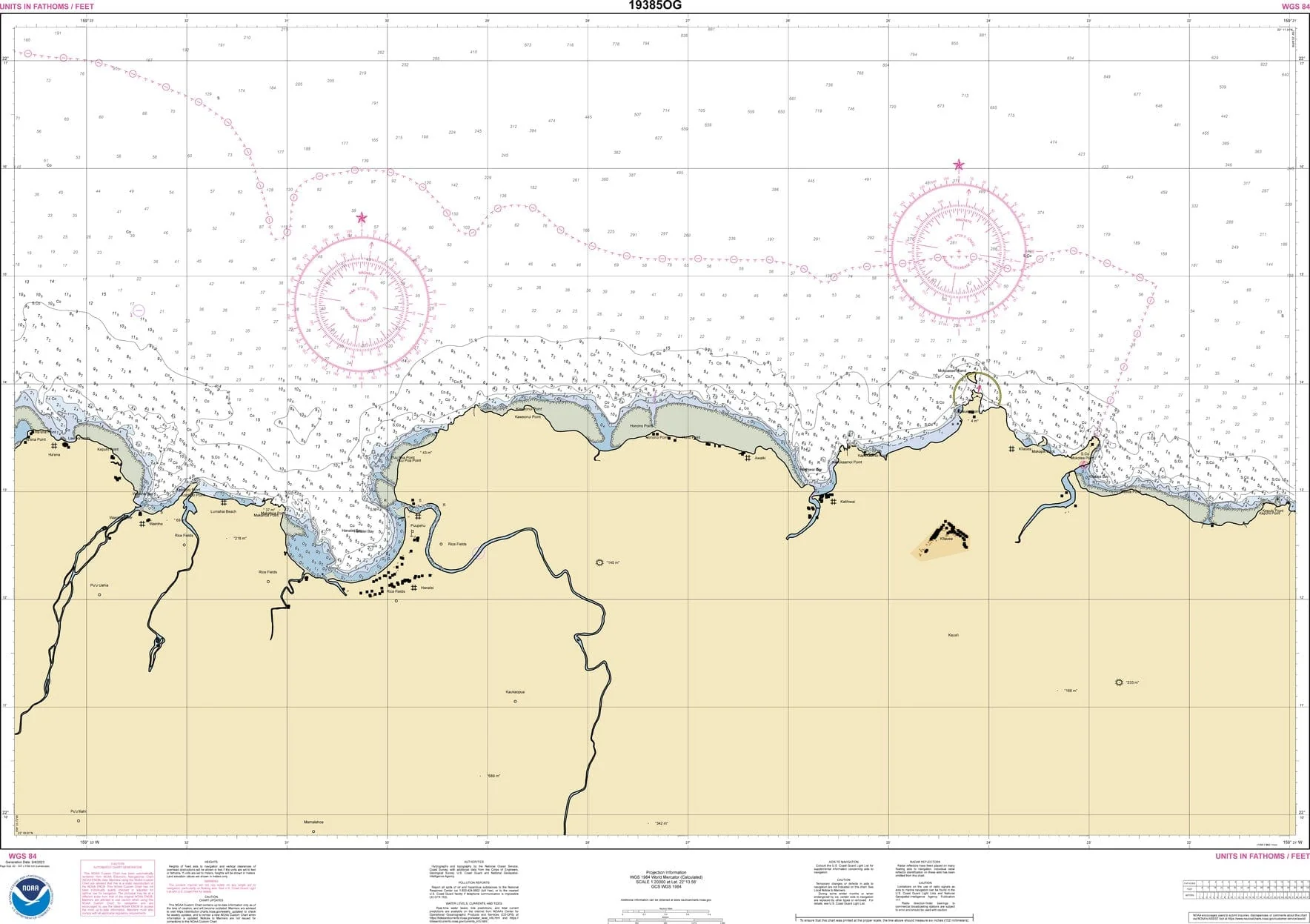1310x924 pixels.
Task: Click the 'Puupehu' label
Action: coord(418,525)
